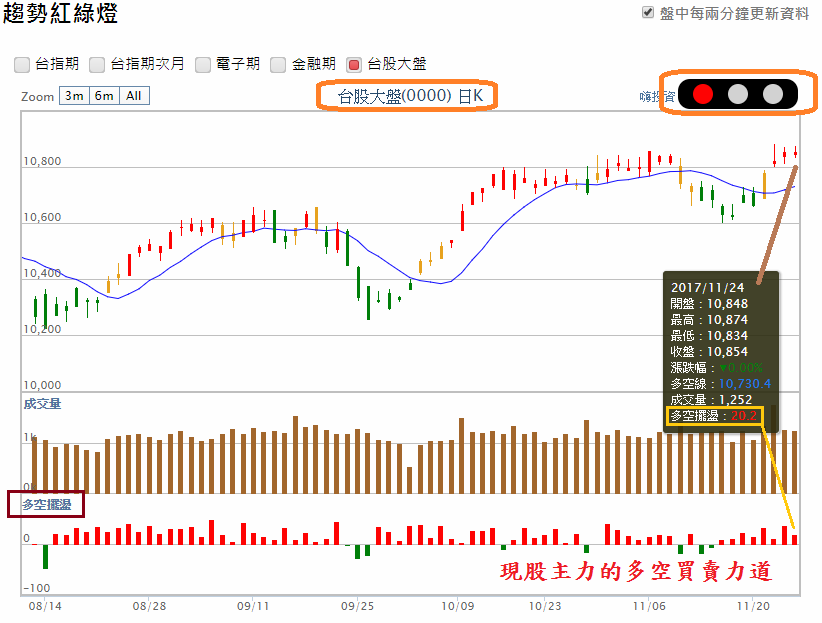The height and width of the screenshot is (623, 822).
Task: Toggle the 盤中每兩分鐘更新資料 checkbox
Action: [x=648, y=13]
